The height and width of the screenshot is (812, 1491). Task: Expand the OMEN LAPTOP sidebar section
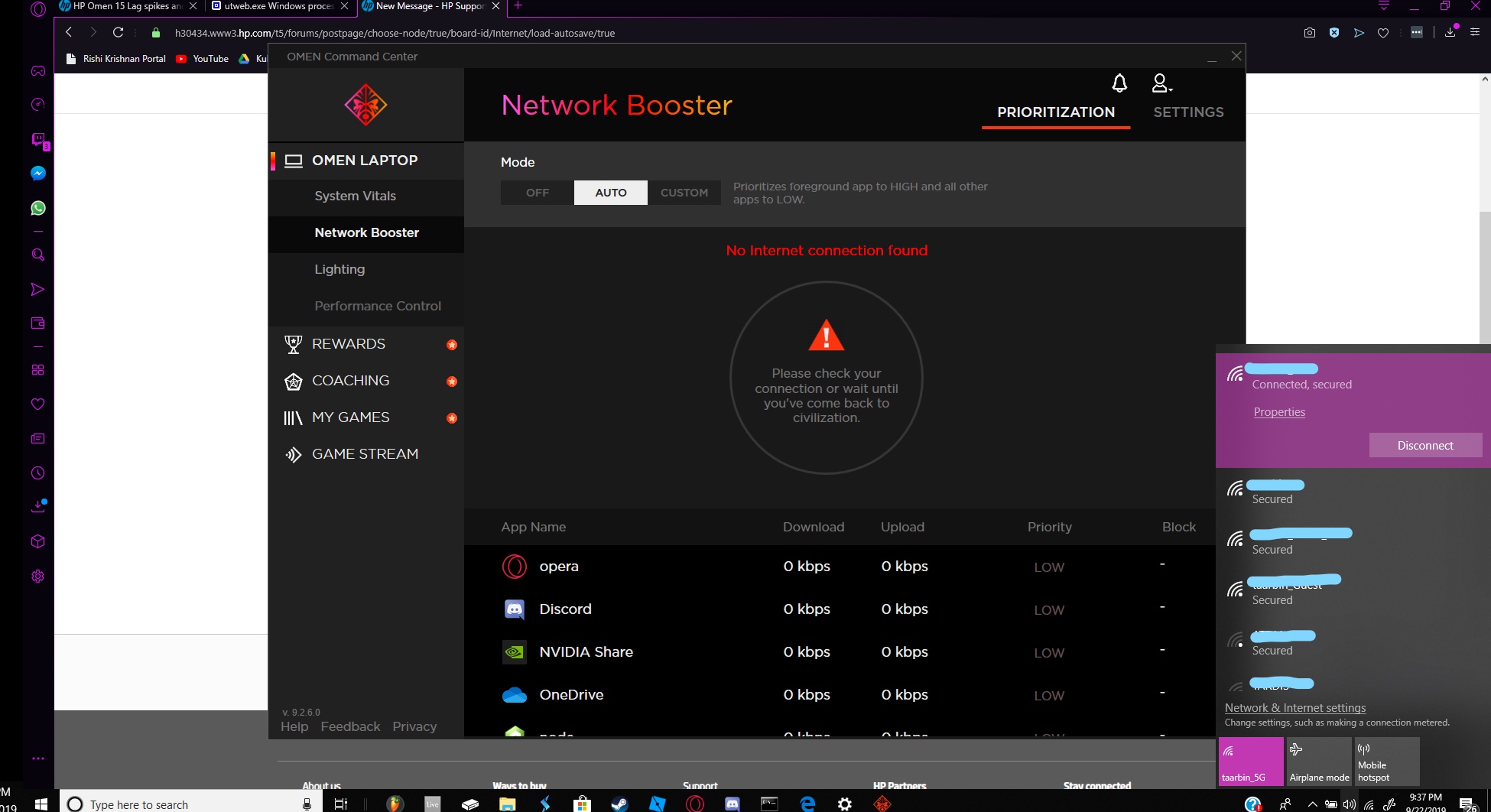pyautogui.click(x=365, y=161)
